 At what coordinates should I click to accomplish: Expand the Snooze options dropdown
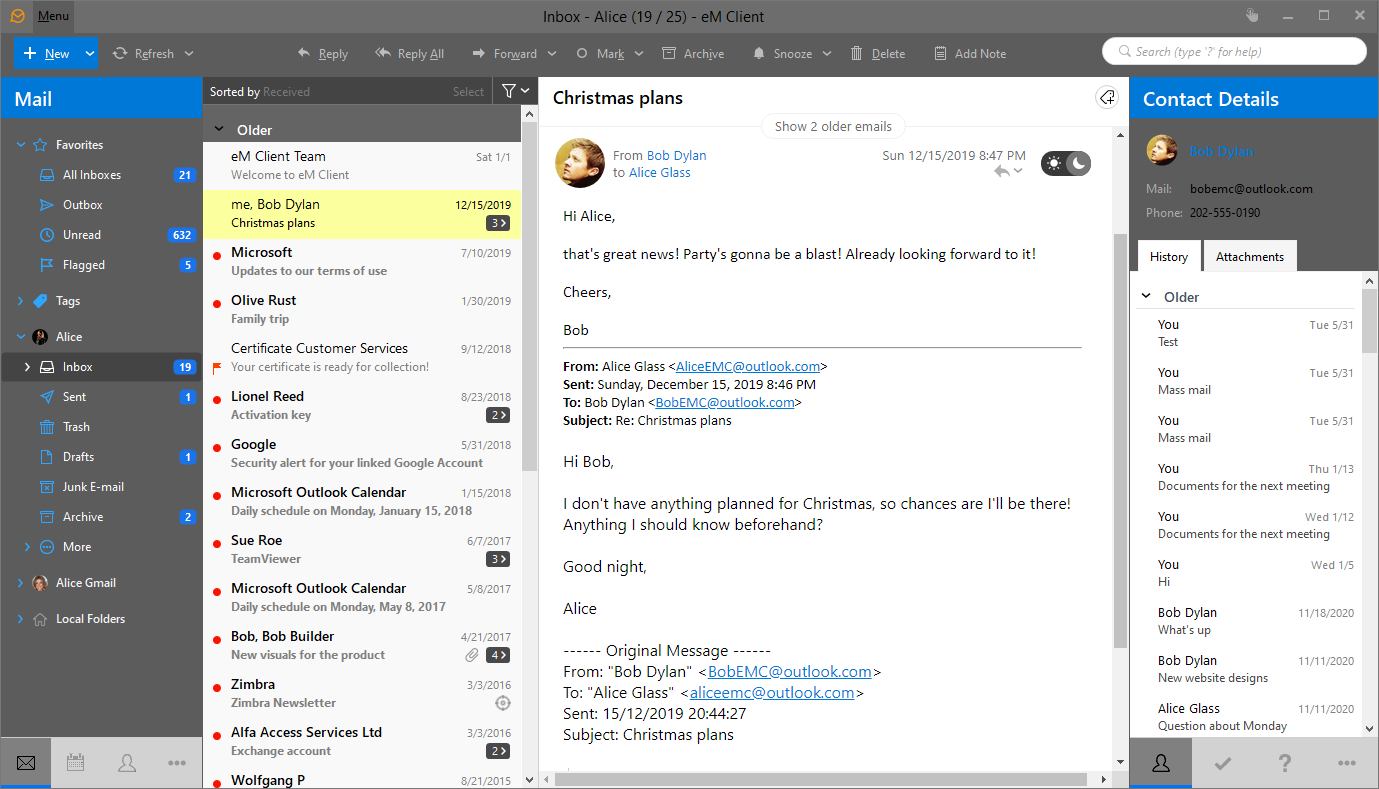(x=826, y=53)
